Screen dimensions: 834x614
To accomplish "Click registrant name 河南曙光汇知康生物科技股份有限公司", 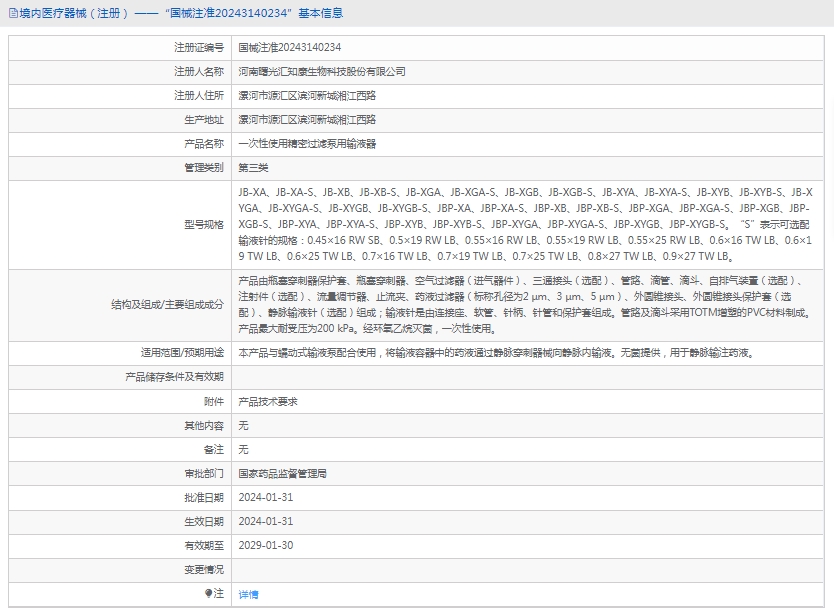I will click(322, 72).
